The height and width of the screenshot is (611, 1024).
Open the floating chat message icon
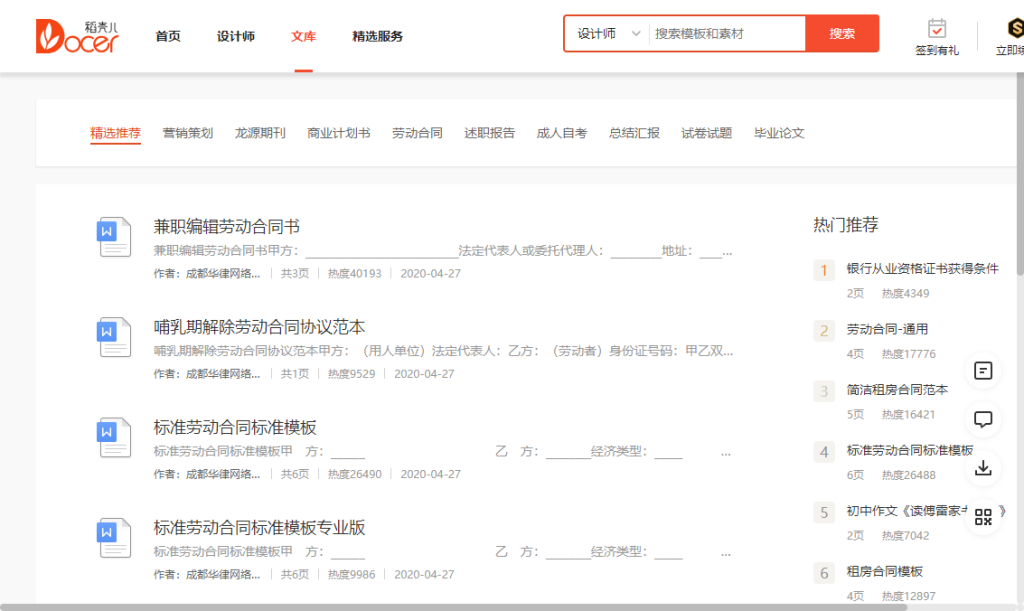(983, 419)
